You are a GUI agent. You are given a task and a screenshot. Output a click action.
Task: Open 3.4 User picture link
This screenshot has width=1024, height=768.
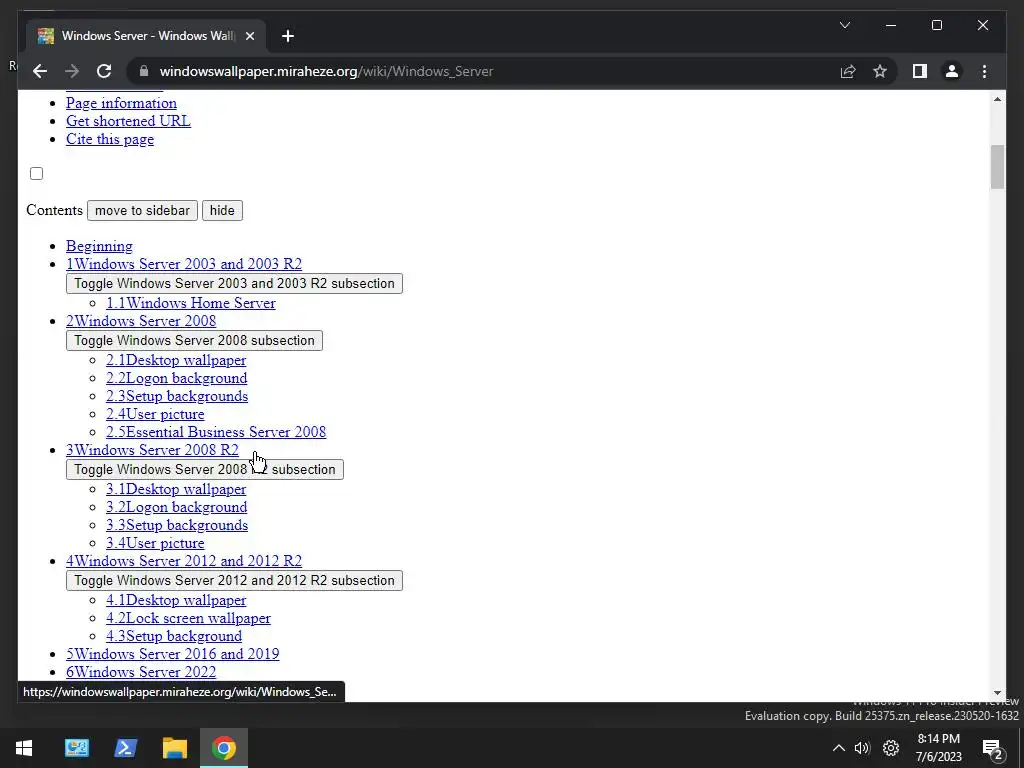pos(155,543)
